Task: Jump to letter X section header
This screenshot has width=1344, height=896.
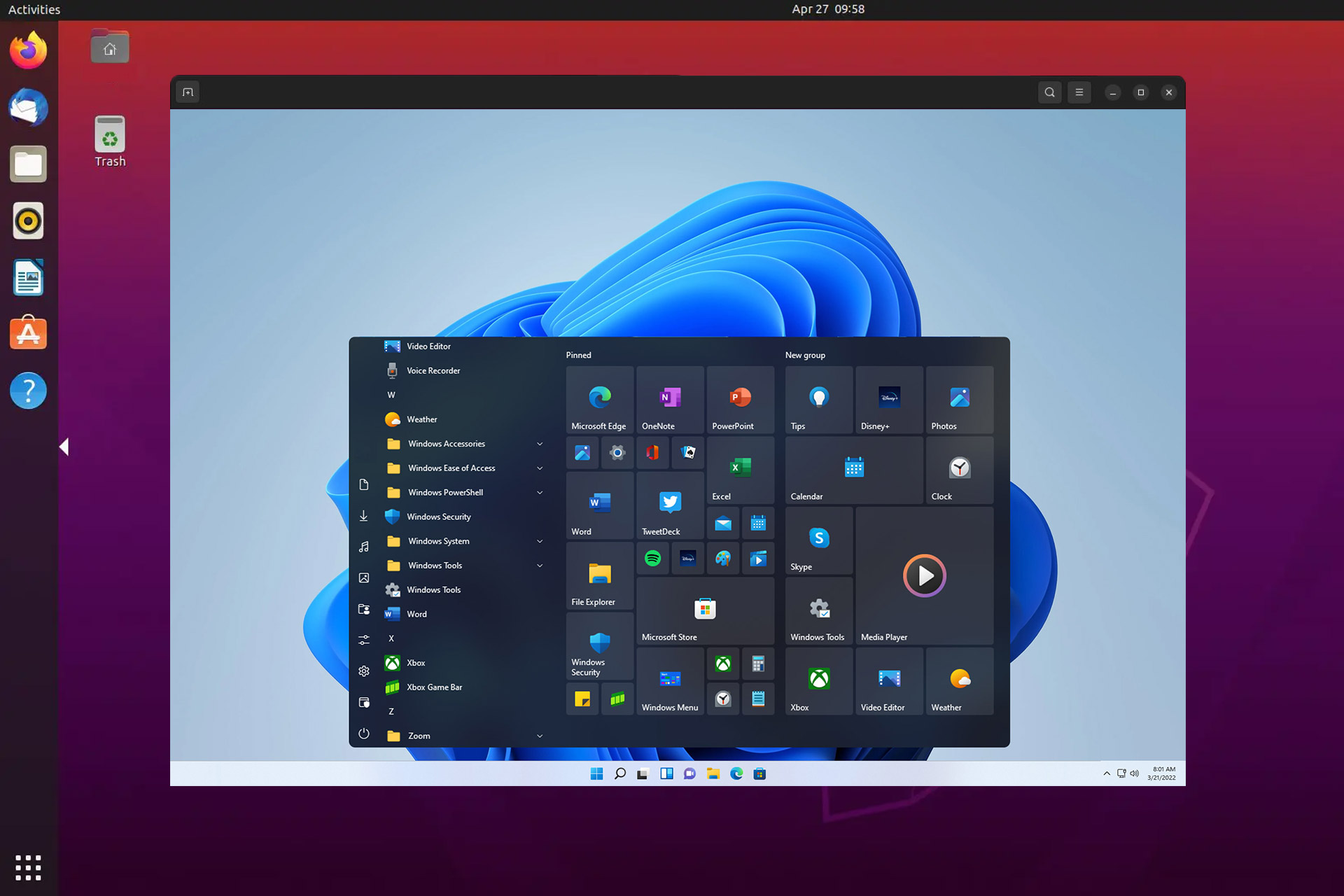Action: pos(391,638)
